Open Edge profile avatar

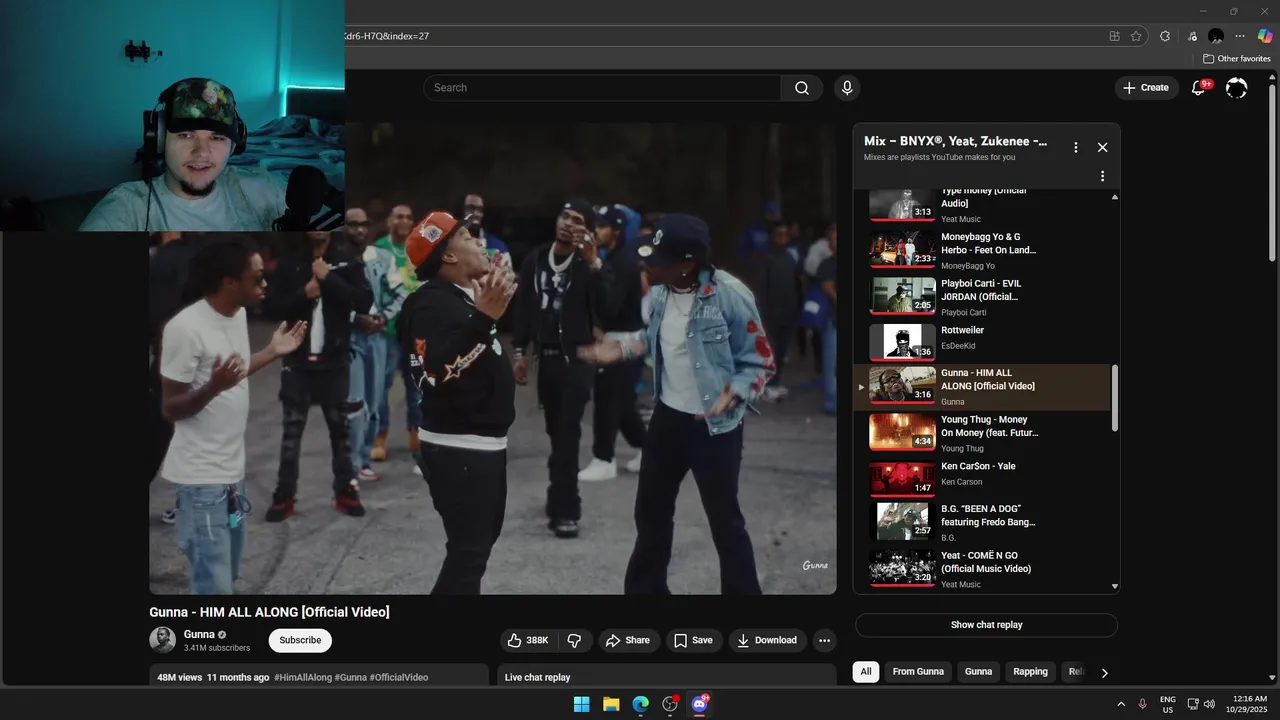coord(1216,36)
